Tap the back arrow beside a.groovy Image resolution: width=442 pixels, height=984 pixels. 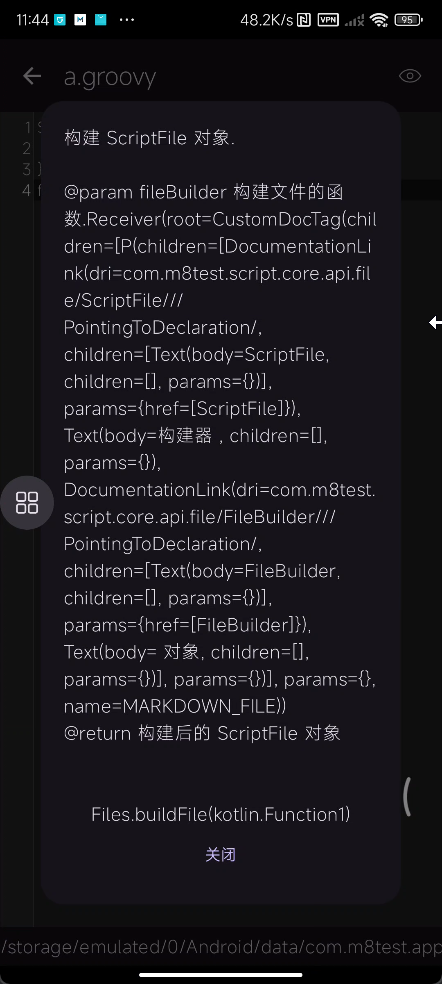[x=32, y=76]
